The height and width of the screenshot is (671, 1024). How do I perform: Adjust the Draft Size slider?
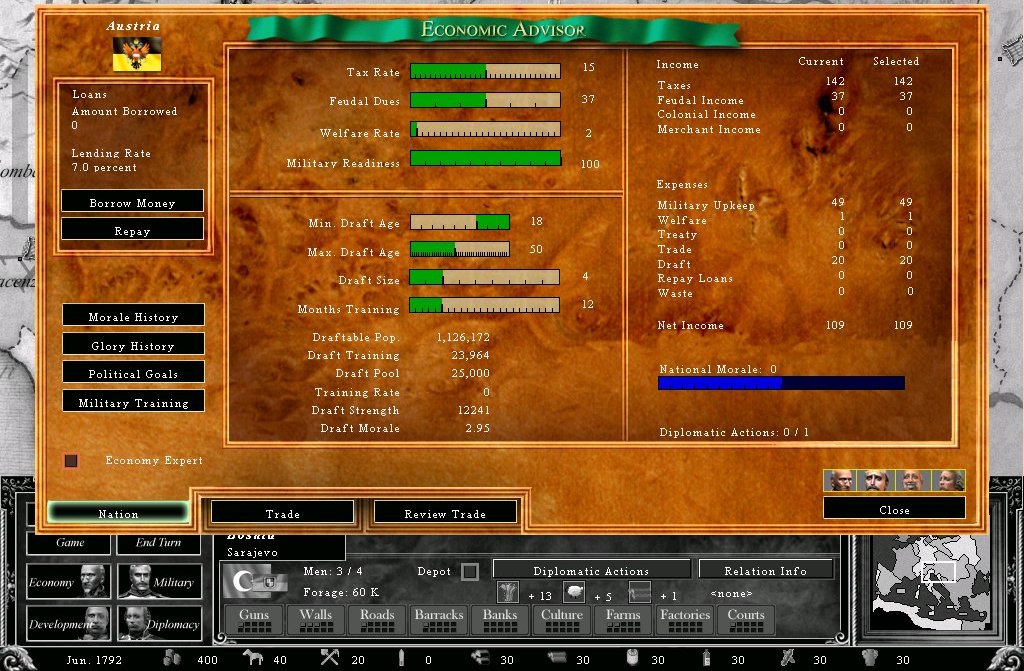485,277
